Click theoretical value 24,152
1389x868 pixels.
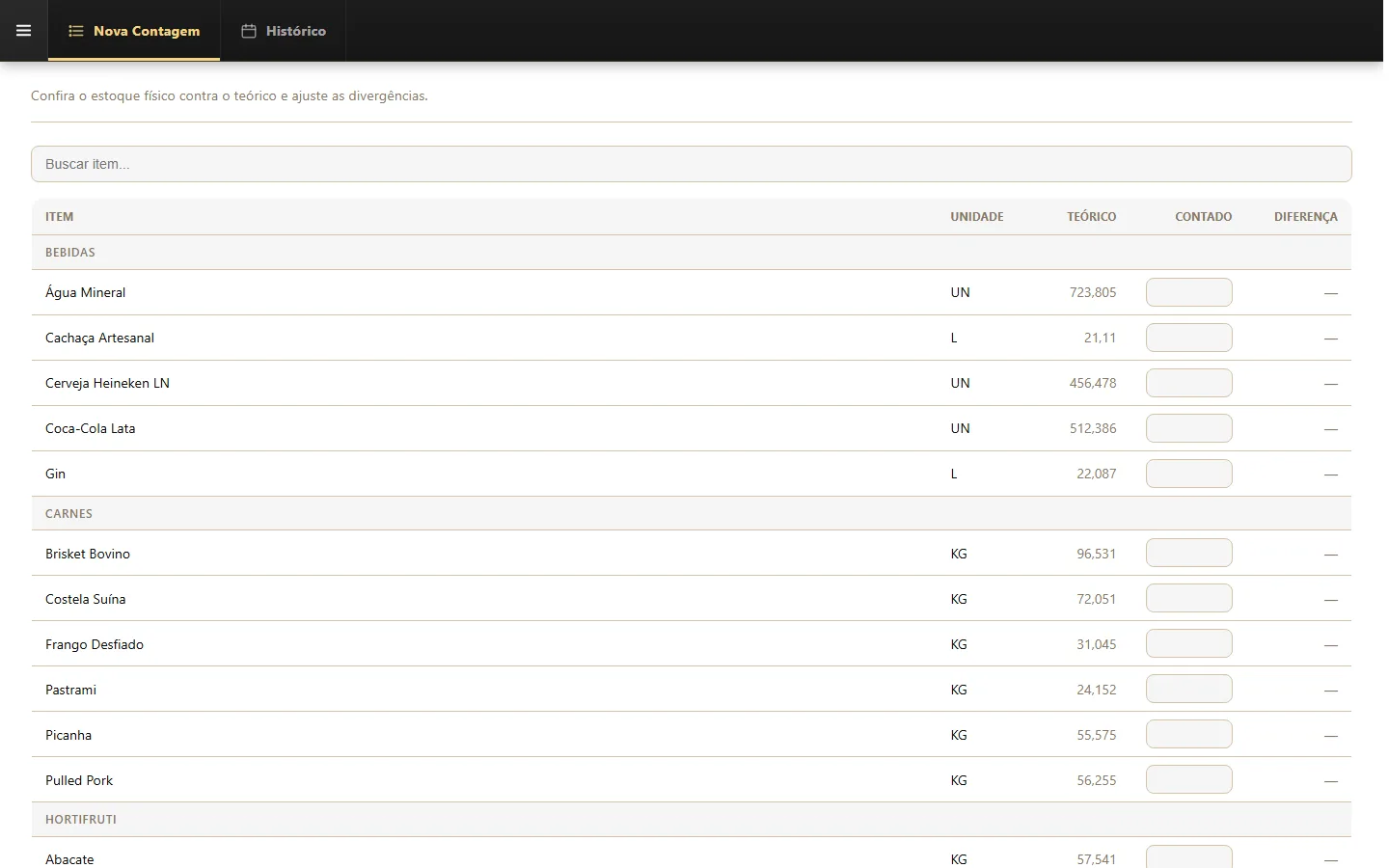(1096, 690)
